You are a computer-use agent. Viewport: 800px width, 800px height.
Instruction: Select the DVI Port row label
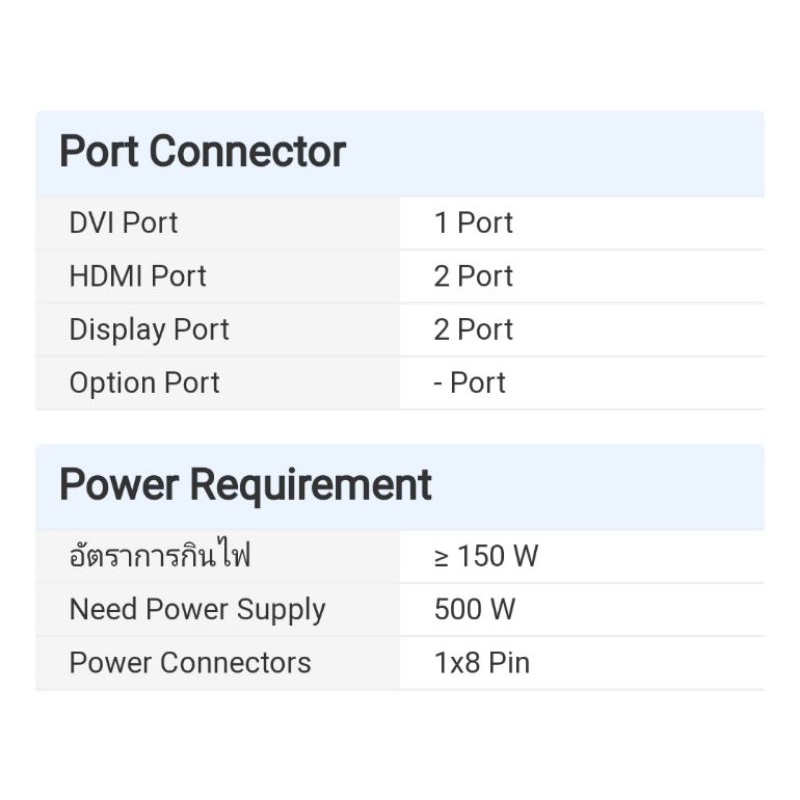pos(123,223)
